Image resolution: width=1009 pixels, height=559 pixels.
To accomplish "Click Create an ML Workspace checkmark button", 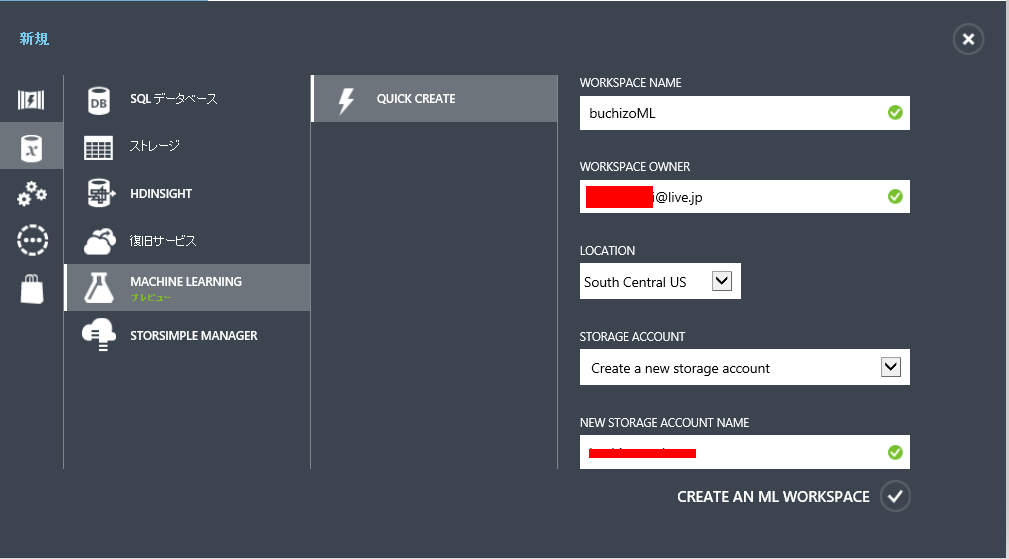I will pyautogui.click(x=895, y=496).
